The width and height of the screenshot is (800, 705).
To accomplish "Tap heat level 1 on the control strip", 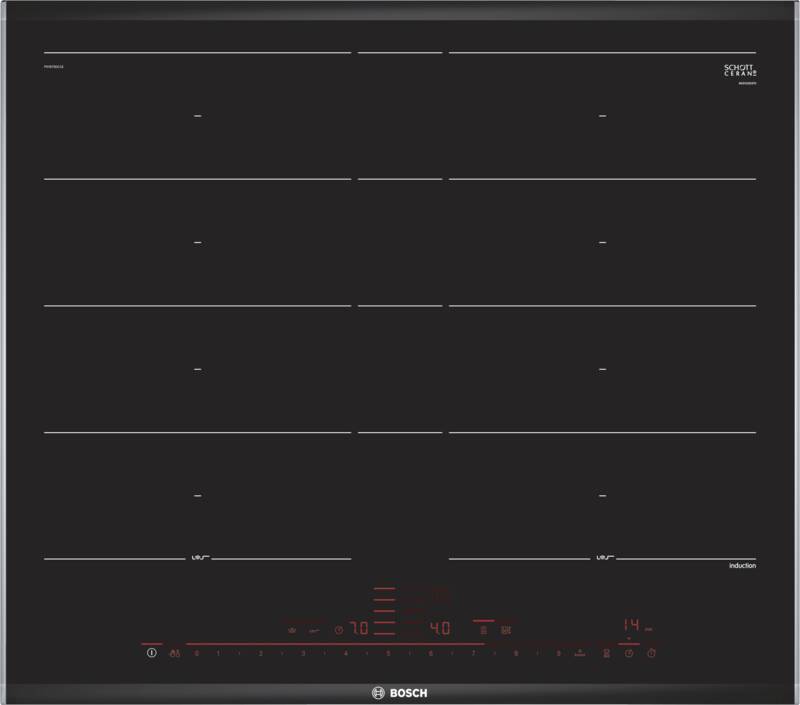I will point(218,653).
